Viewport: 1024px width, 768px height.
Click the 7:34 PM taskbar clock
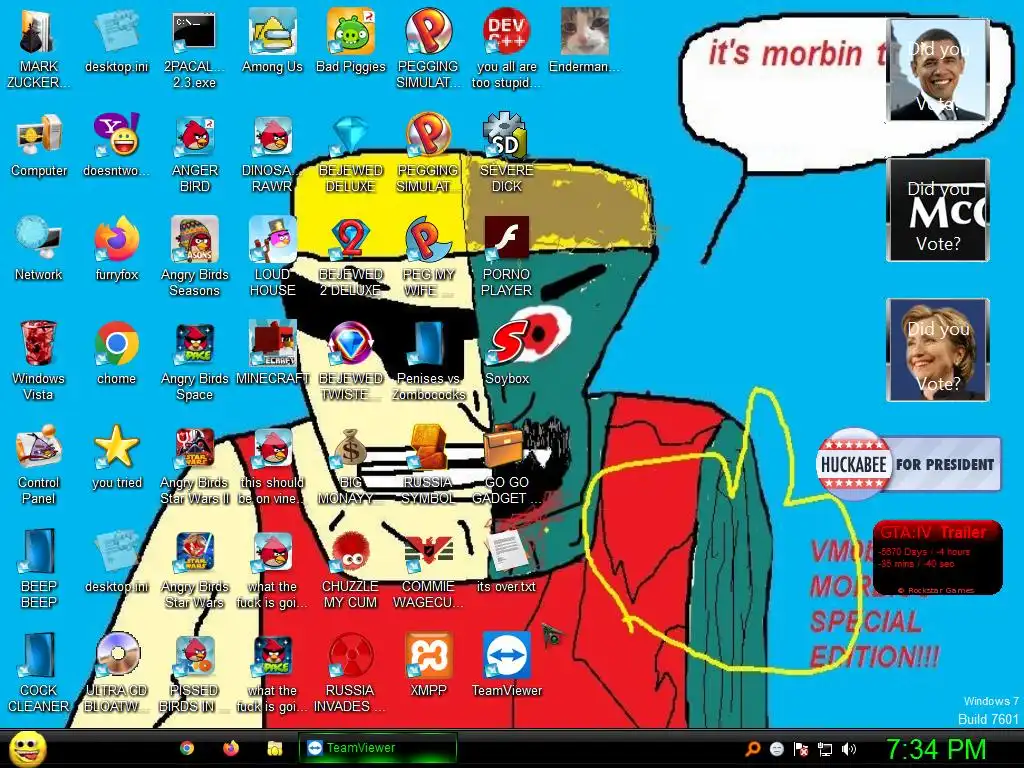coord(936,749)
